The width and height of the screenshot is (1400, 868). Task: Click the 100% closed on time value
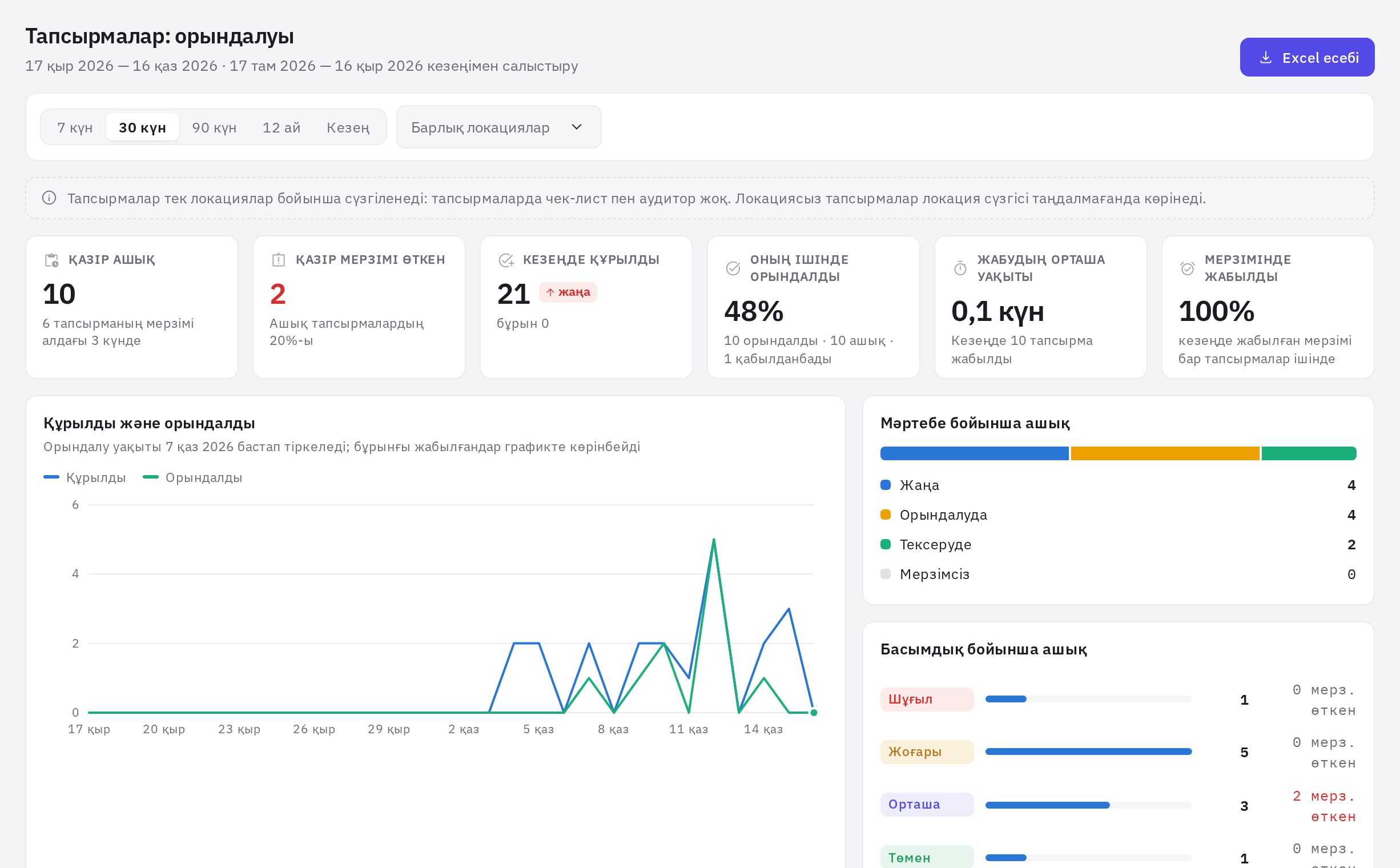pyautogui.click(x=1216, y=311)
